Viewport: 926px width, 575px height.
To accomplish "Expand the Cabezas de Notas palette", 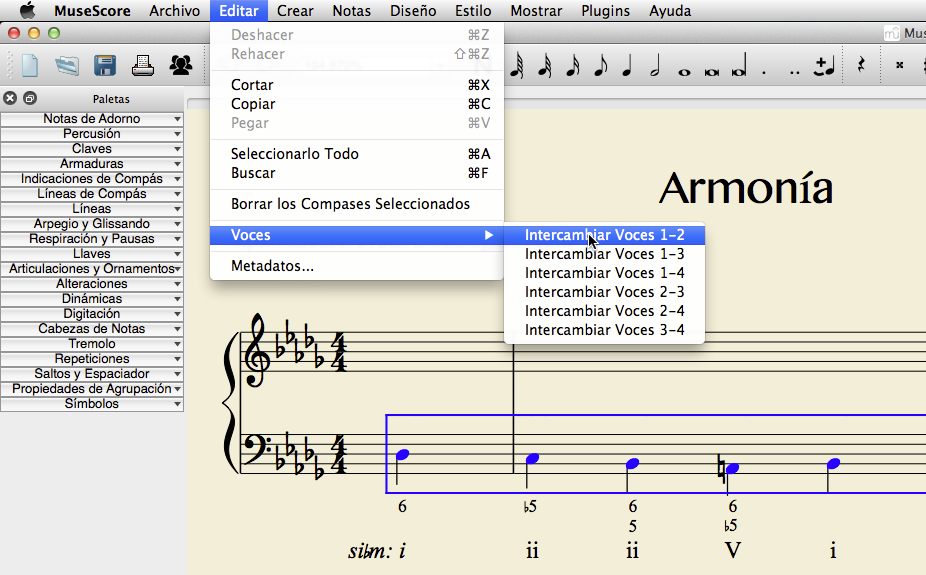I will (x=92, y=329).
